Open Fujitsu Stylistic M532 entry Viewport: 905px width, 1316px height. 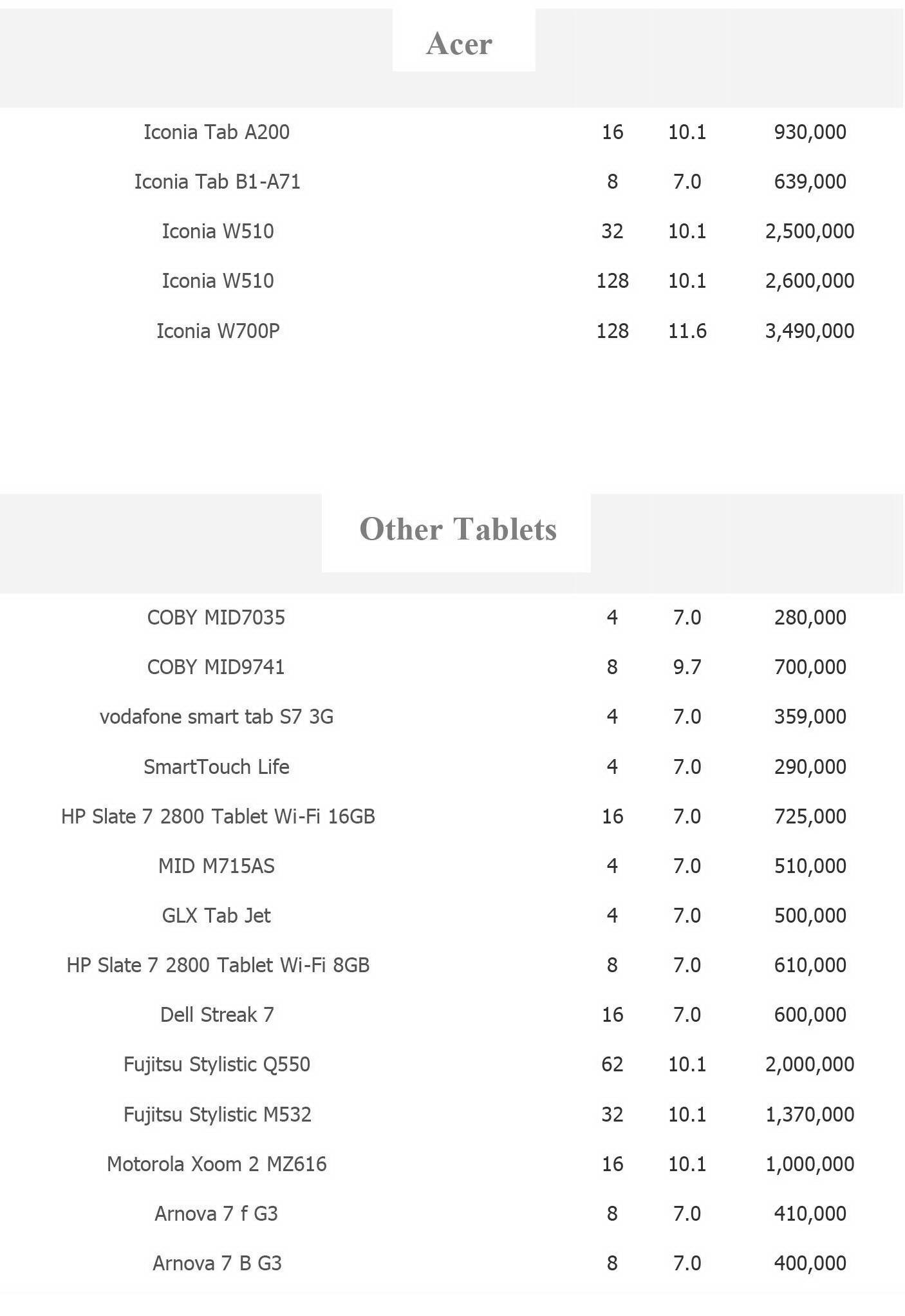[x=217, y=1114]
